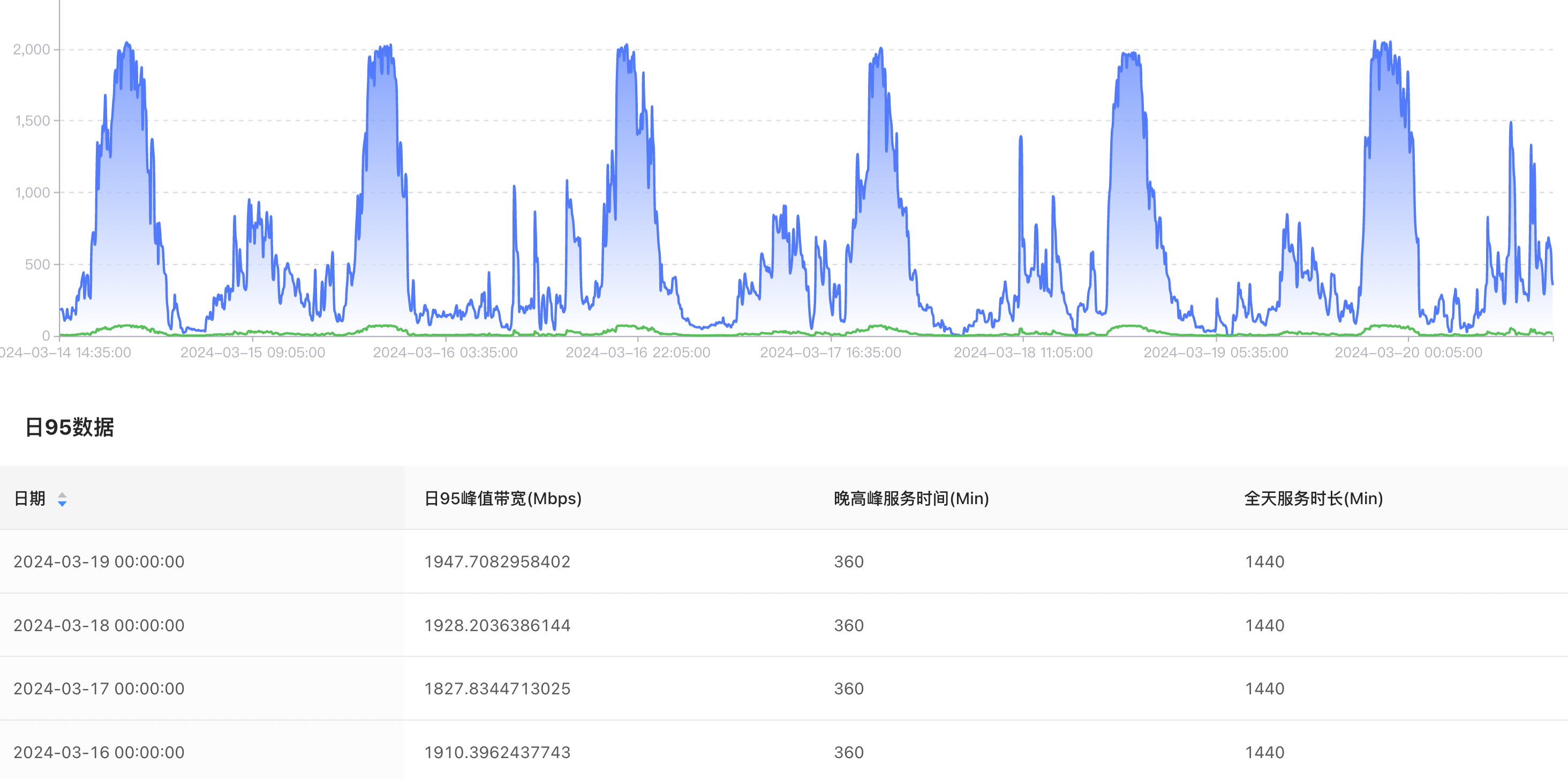Click the 日95数据 section heading
The width and height of the screenshot is (1568, 779).
70,428
